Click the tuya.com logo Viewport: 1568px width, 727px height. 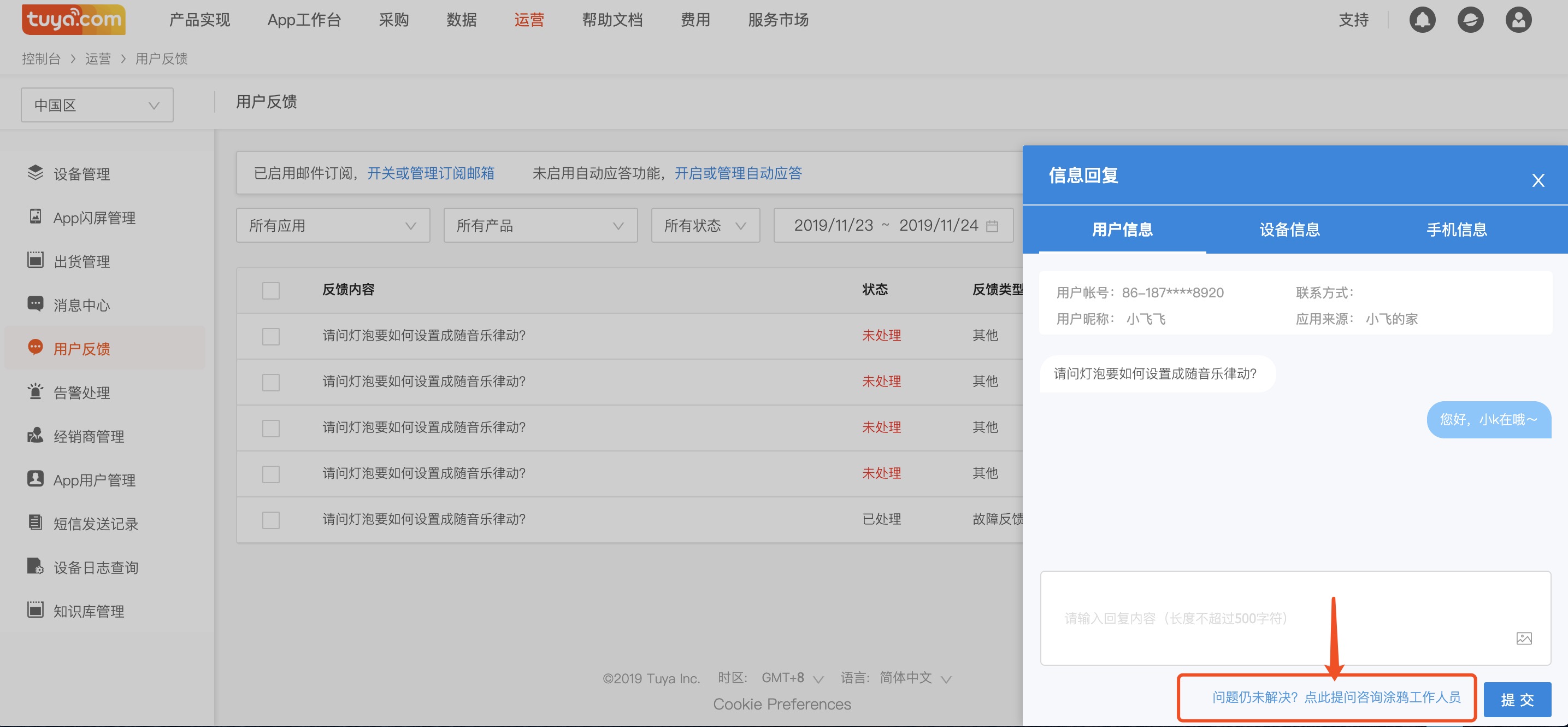(74, 20)
